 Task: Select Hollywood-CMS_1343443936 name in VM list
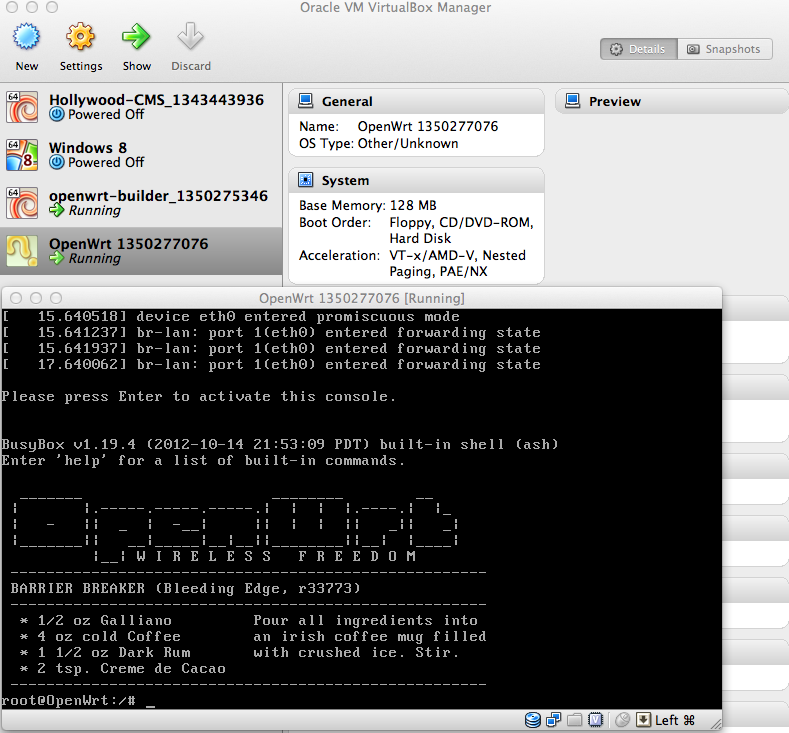point(156,100)
